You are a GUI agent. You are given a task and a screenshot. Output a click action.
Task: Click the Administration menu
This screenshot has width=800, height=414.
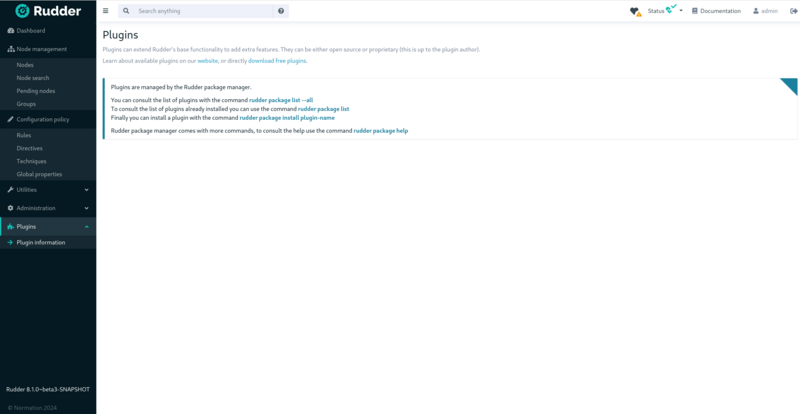coord(48,208)
